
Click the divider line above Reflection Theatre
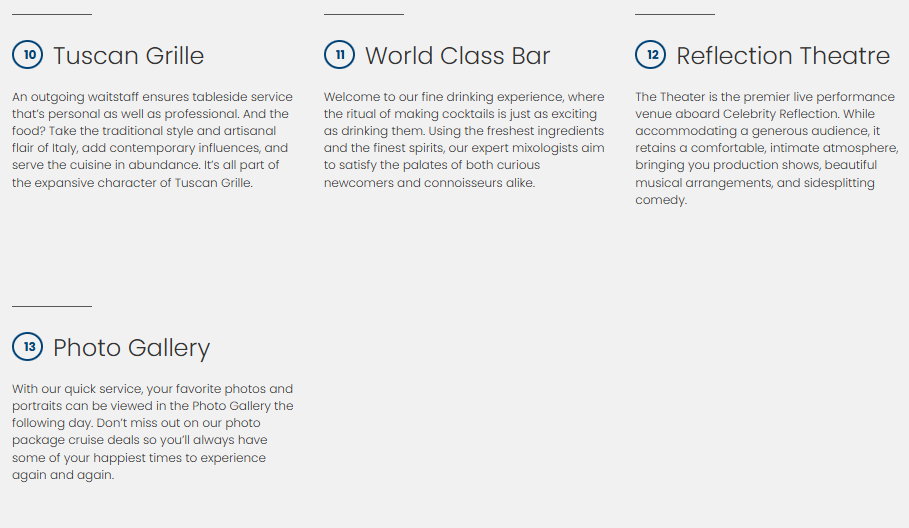click(675, 14)
